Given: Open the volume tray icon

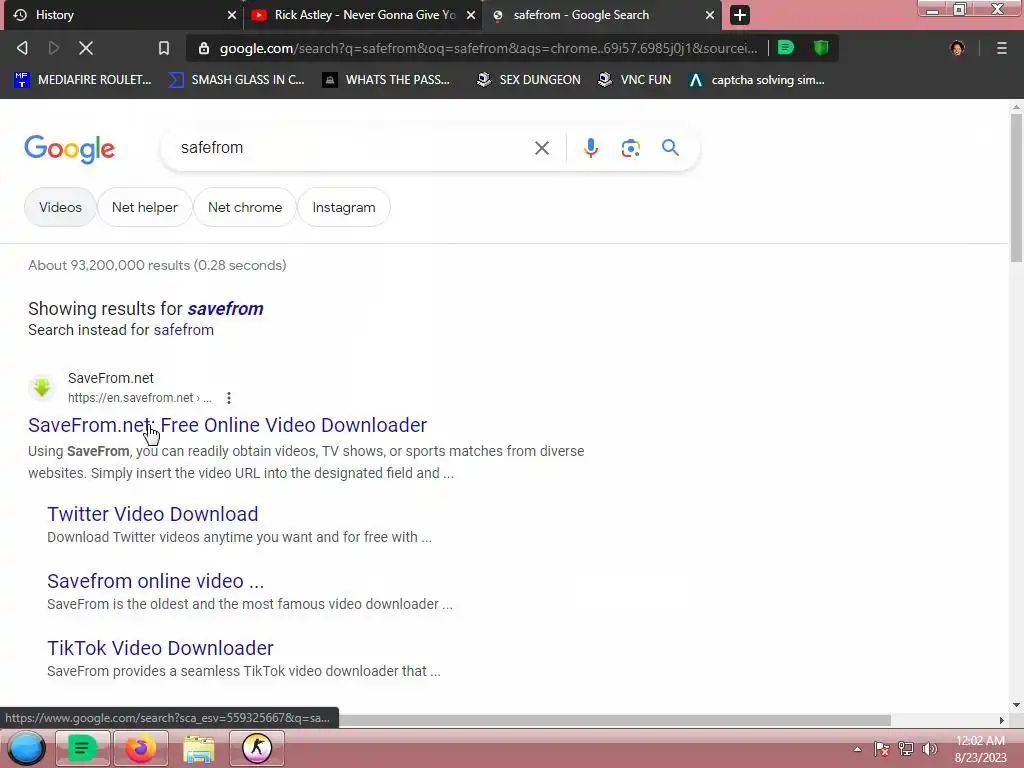Looking at the screenshot, I should (929, 749).
